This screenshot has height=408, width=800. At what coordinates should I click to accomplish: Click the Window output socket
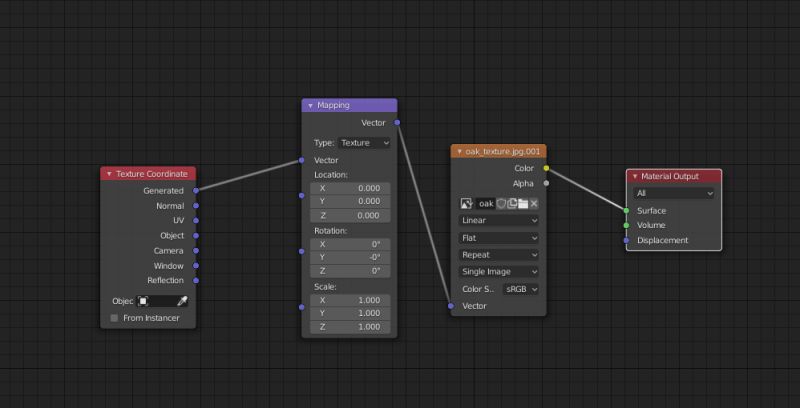pyautogui.click(x=196, y=266)
